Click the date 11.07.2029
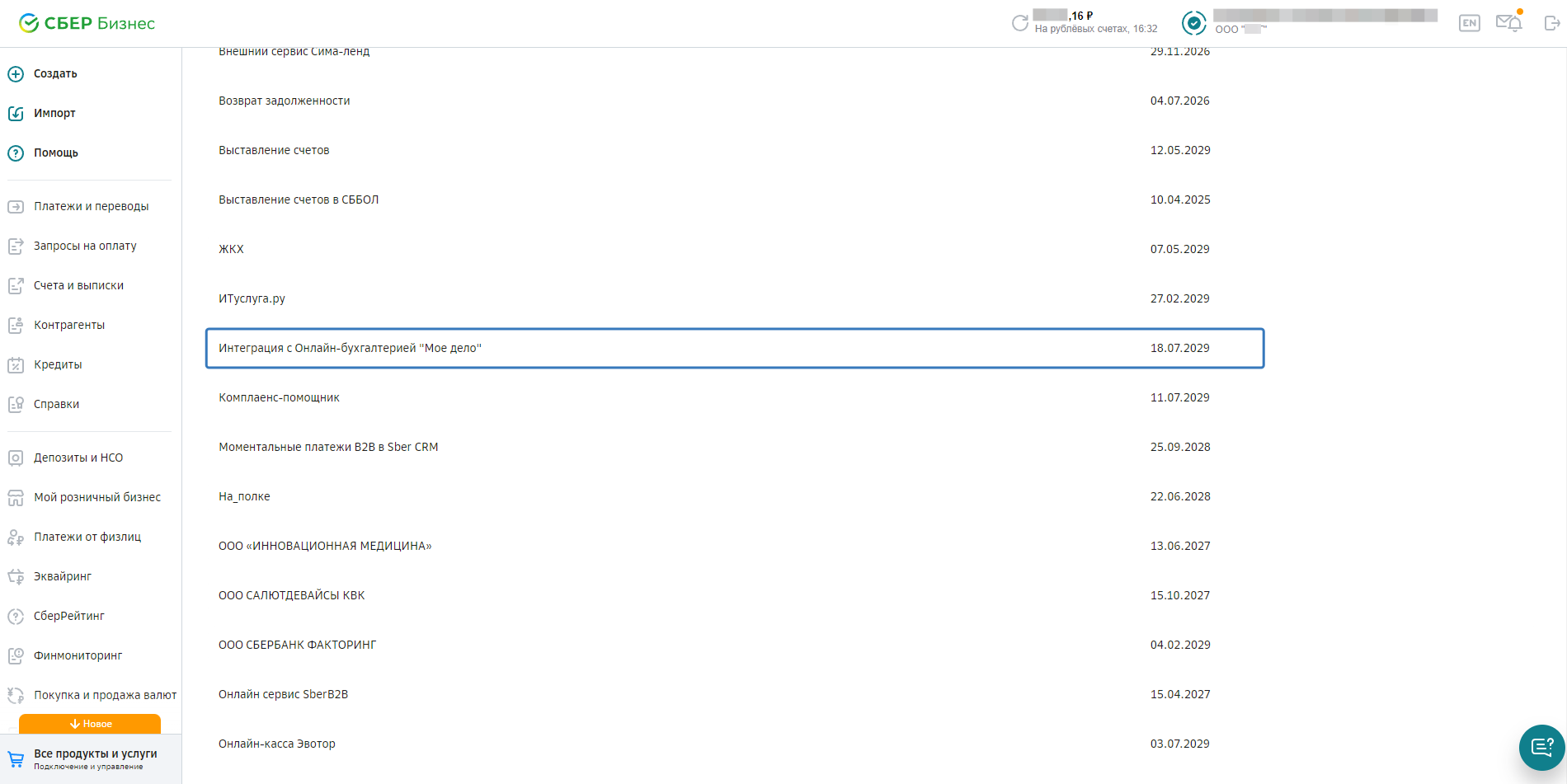This screenshot has width=1567, height=784. [1180, 397]
